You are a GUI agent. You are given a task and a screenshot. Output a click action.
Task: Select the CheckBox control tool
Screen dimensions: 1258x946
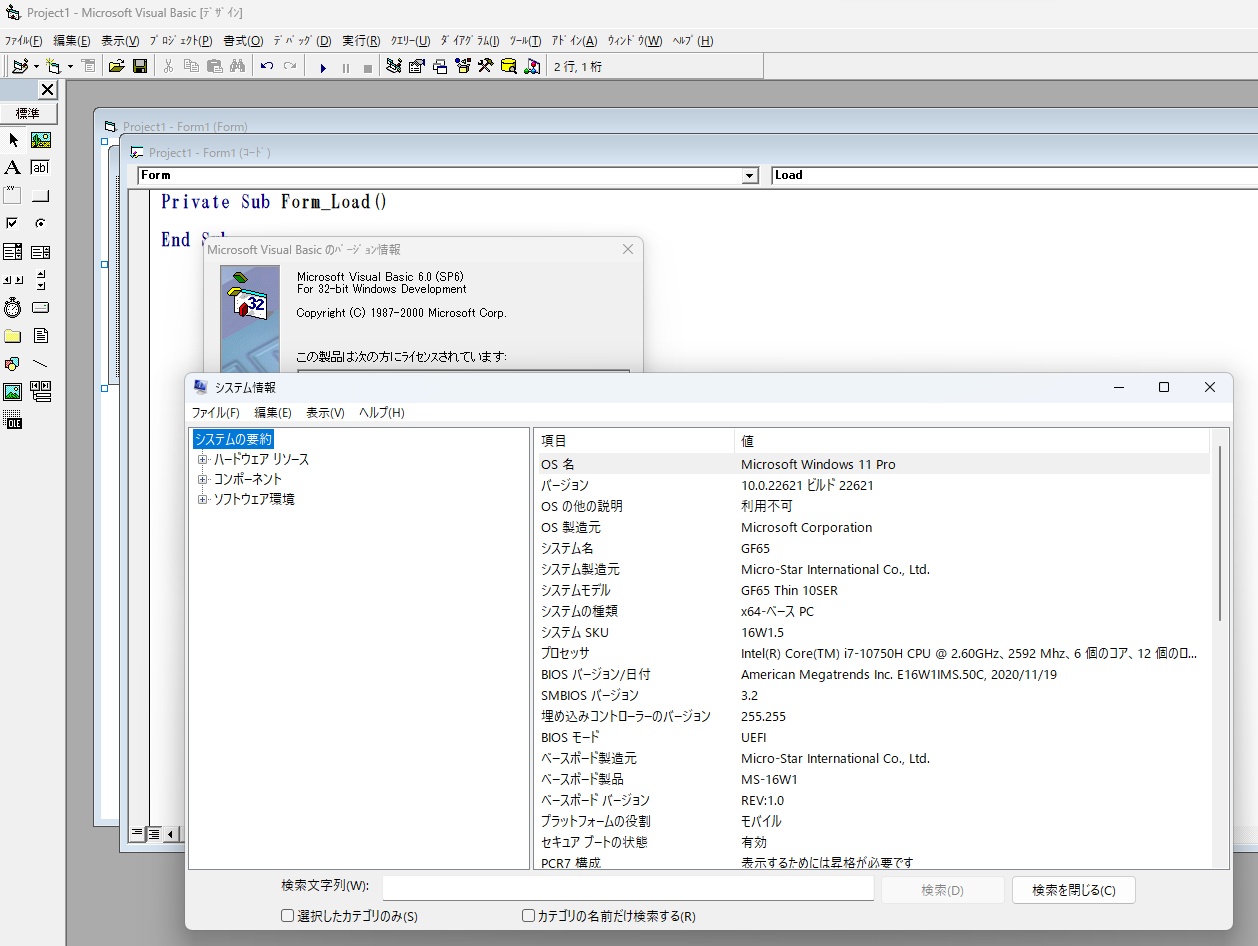pyautogui.click(x=13, y=223)
